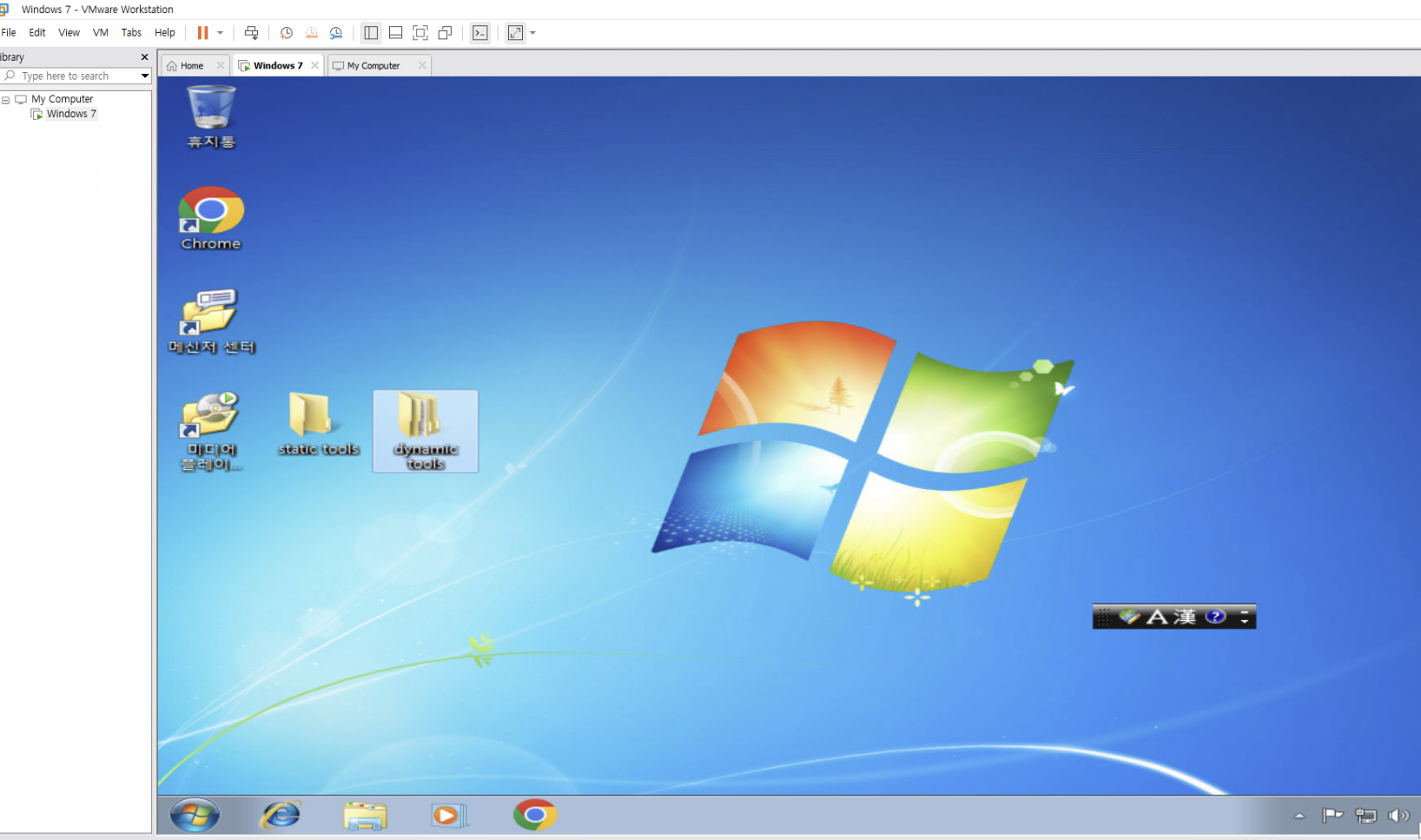Switch to Unity mode
Screen dimensions: 1421x840
[x=445, y=33]
